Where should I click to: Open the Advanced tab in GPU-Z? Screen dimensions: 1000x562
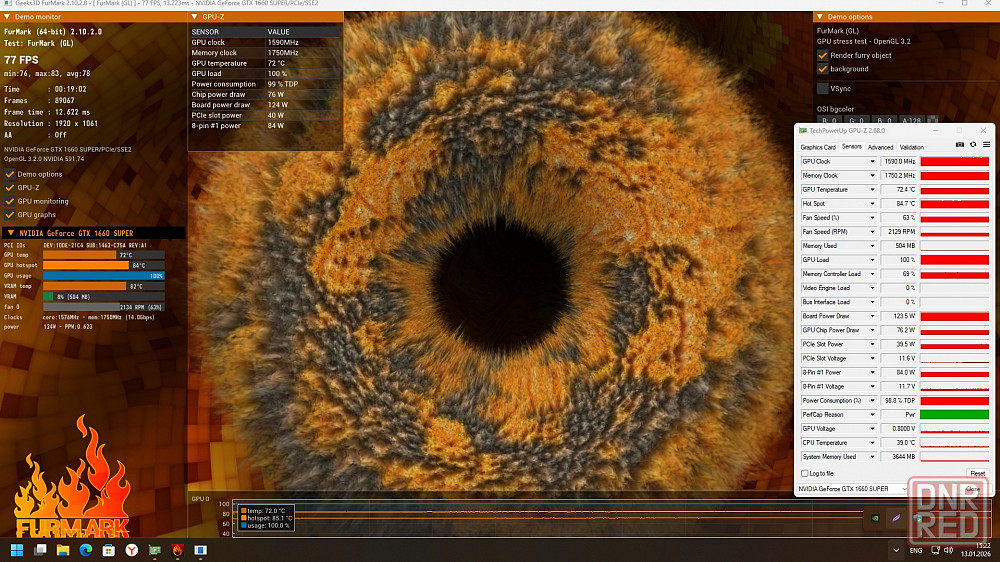tap(880, 147)
